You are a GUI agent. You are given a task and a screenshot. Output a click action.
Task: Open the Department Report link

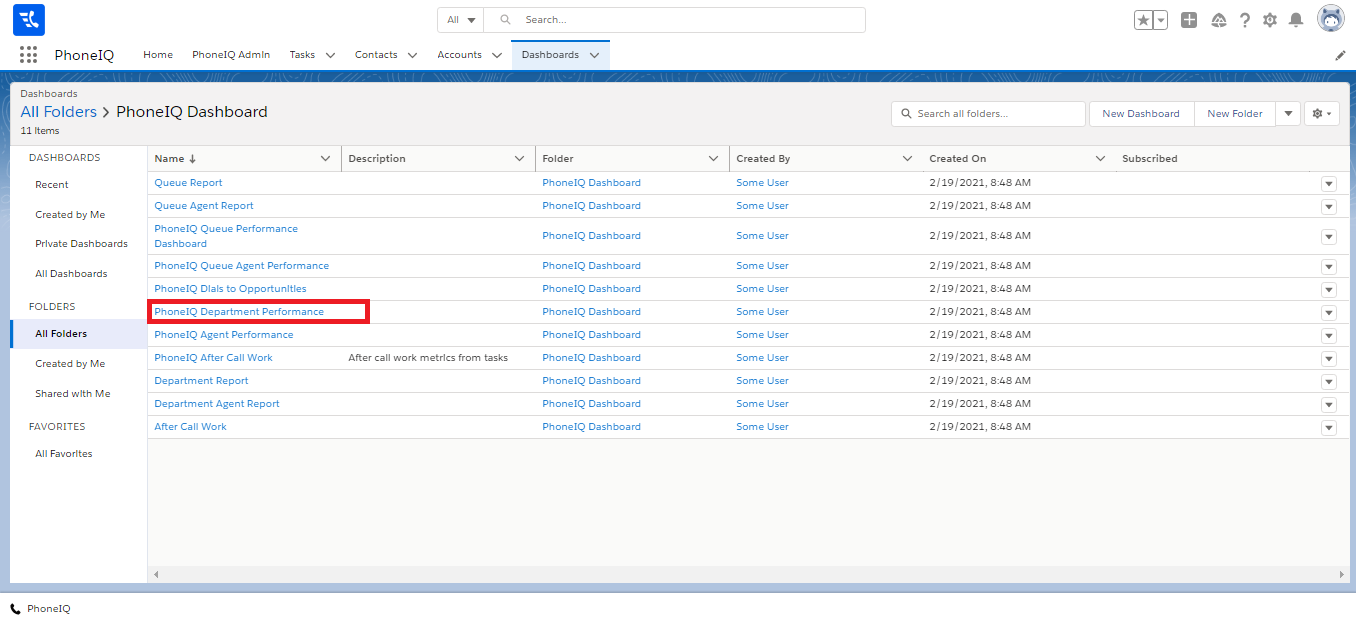[x=201, y=381]
